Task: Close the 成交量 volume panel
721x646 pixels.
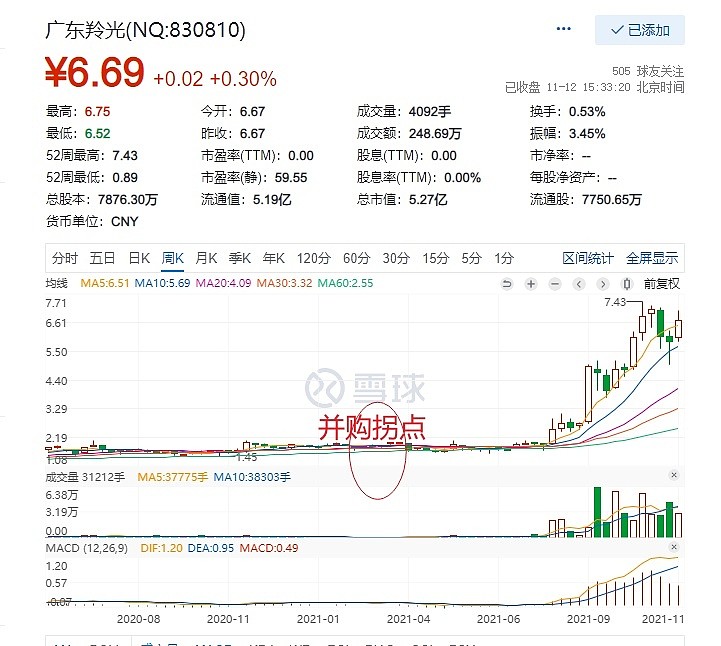Action: [x=674, y=475]
